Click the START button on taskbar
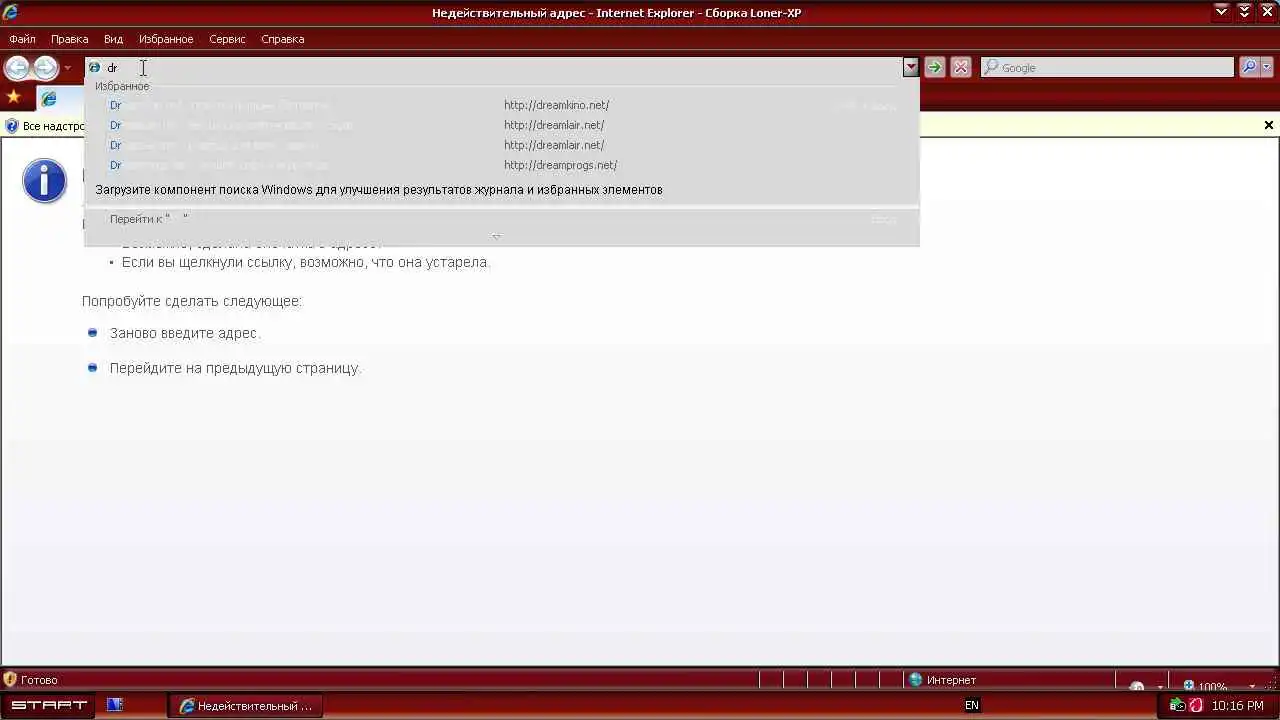1280x720 pixels. [49, 705]
